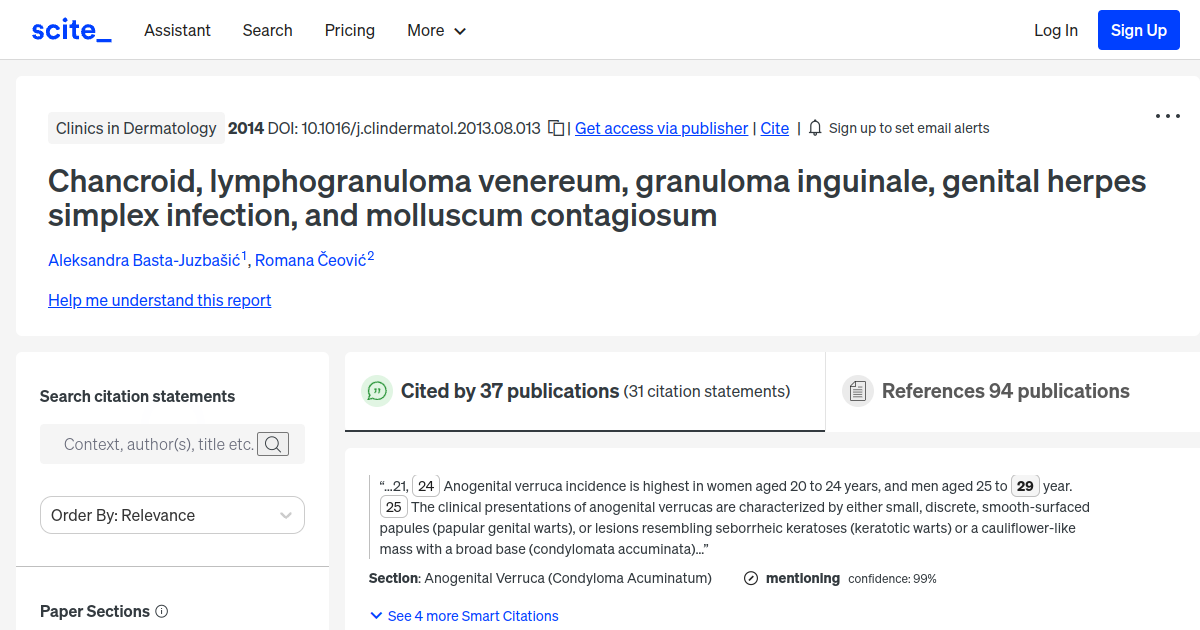
Task: Click the Paper Sections info icon
Action: 162,611
